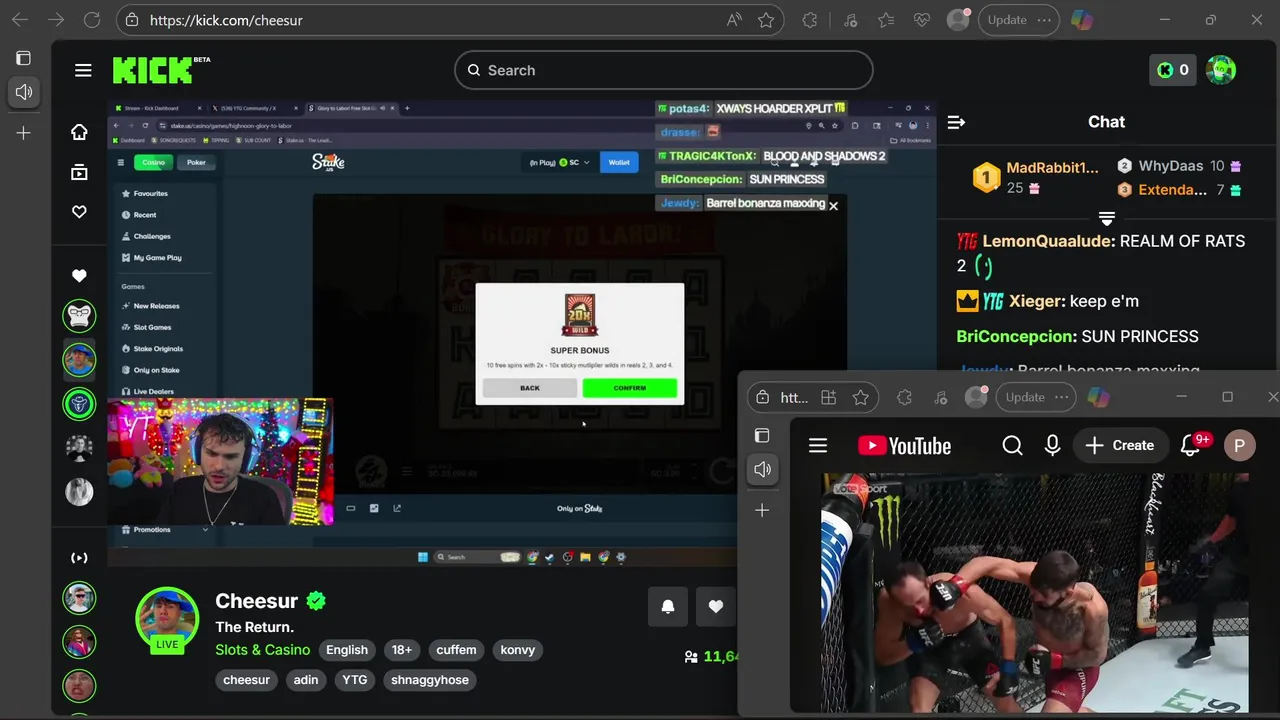Image resolution: width=1280 pixels, height=720 pixels.
Task: Open Following heart outline in sidebar
Action: coord(79,212)
